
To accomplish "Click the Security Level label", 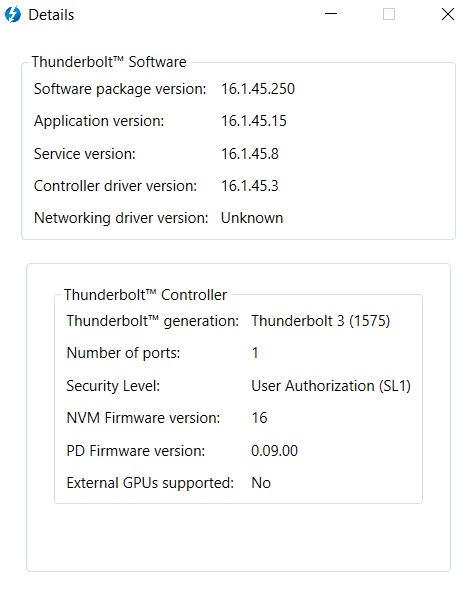I will tap(113, 386).
